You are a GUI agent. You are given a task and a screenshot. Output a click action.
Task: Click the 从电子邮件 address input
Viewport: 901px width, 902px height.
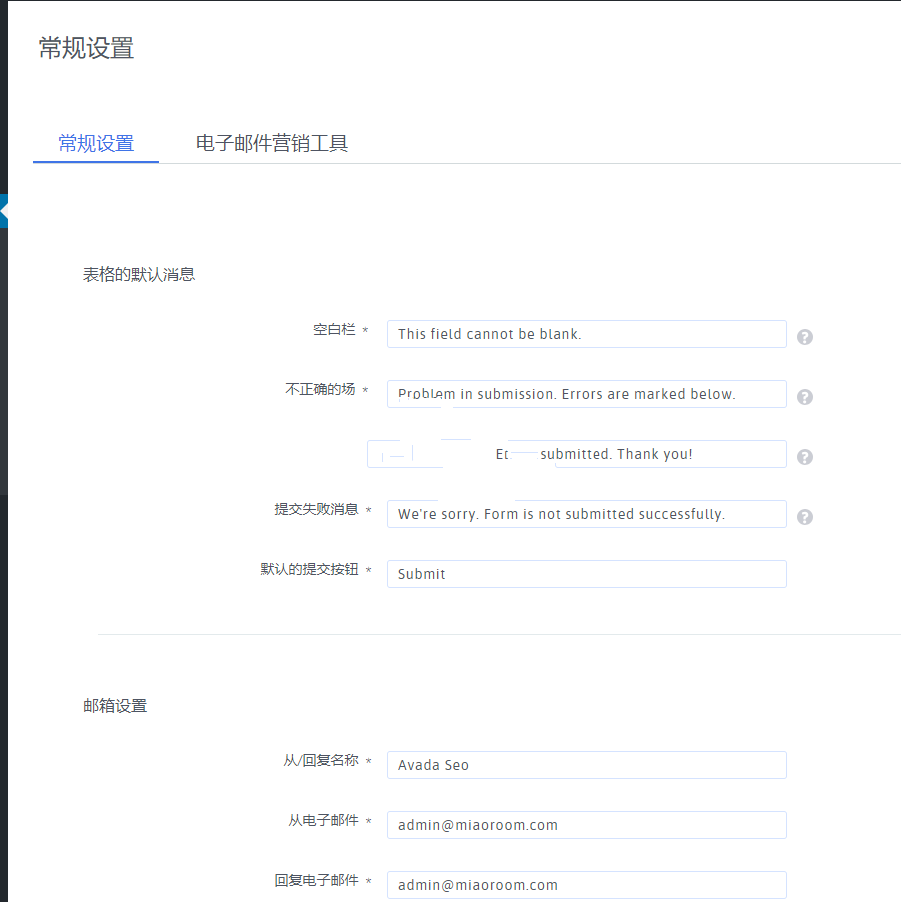tap(586, 825)
